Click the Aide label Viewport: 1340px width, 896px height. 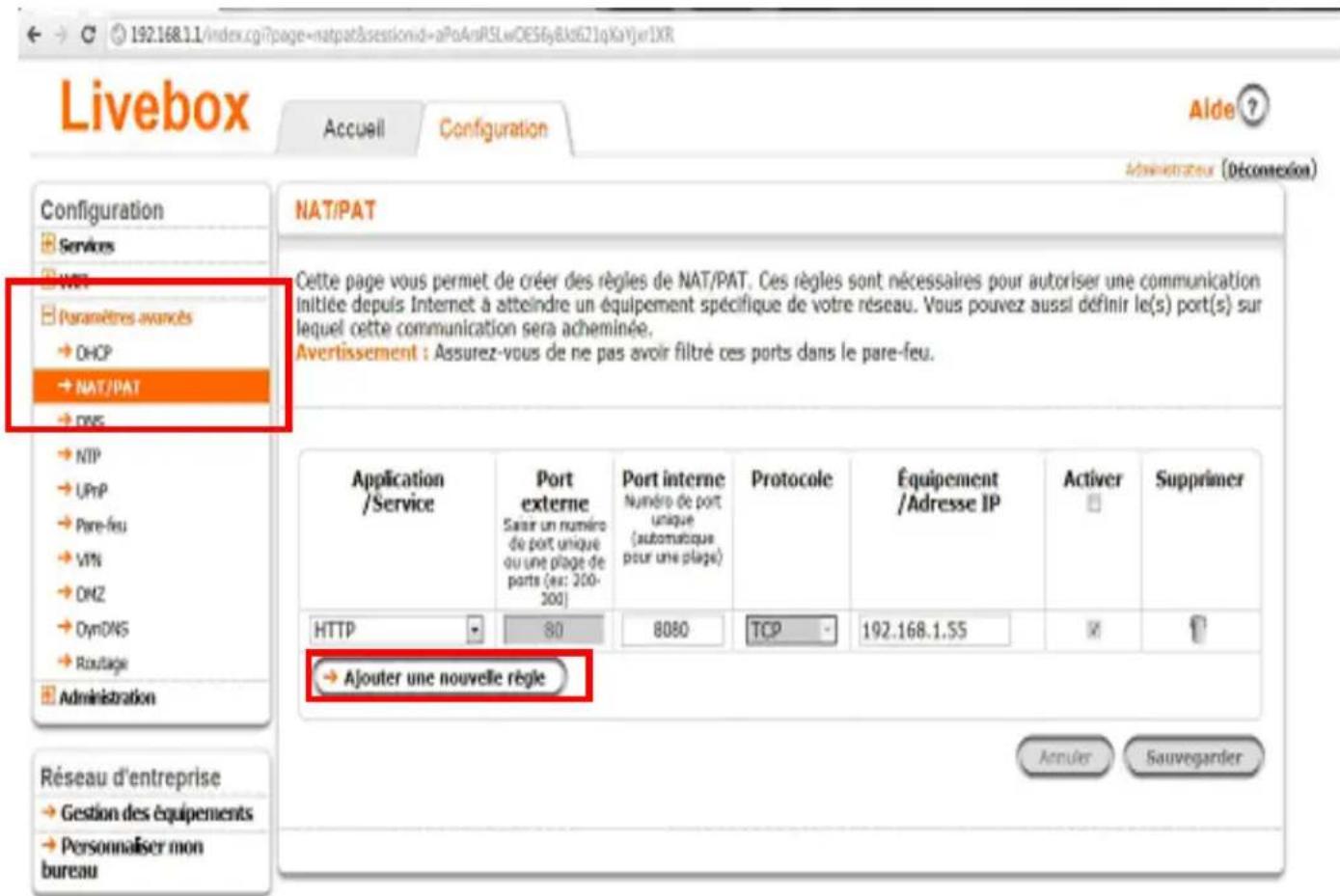point(1211,109)
